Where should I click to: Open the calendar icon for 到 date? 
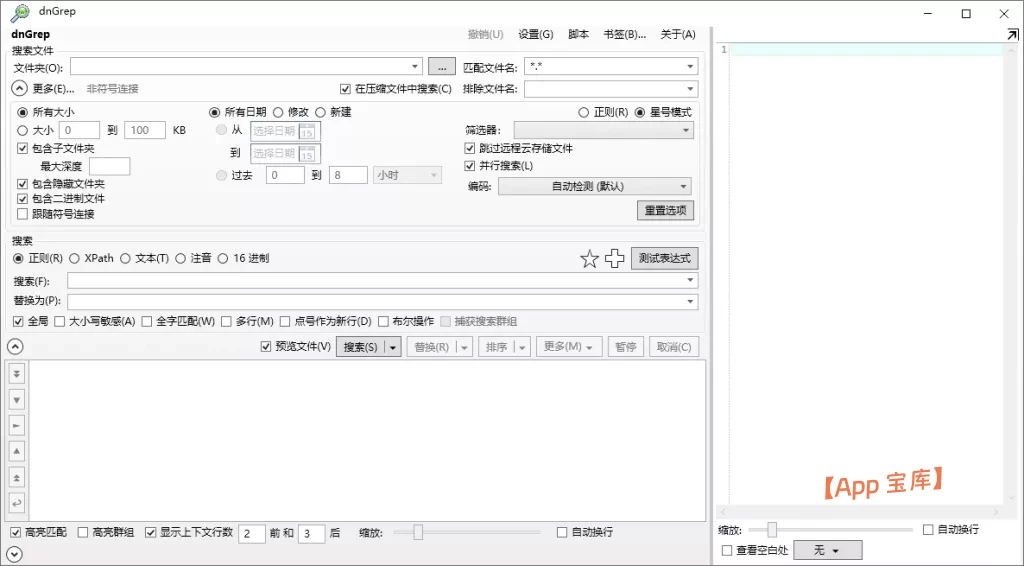point(307,153)
